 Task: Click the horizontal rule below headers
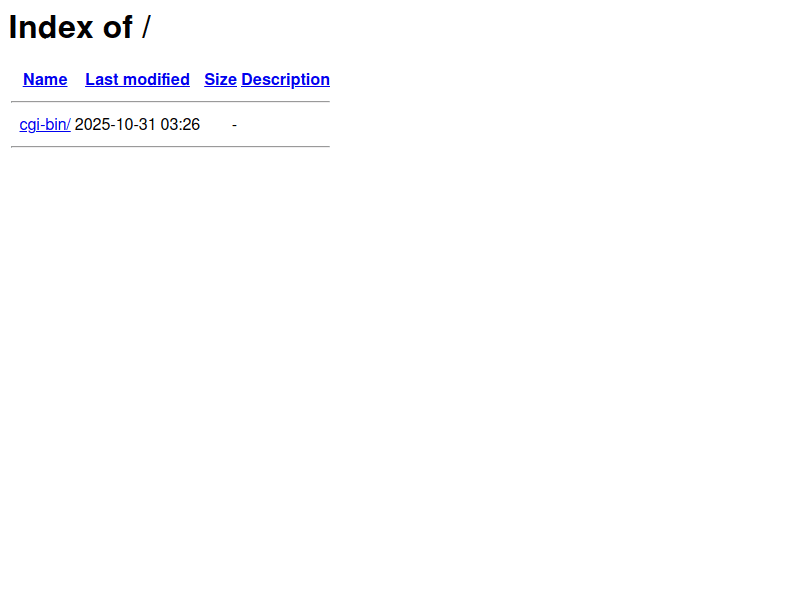coord(170,102)
